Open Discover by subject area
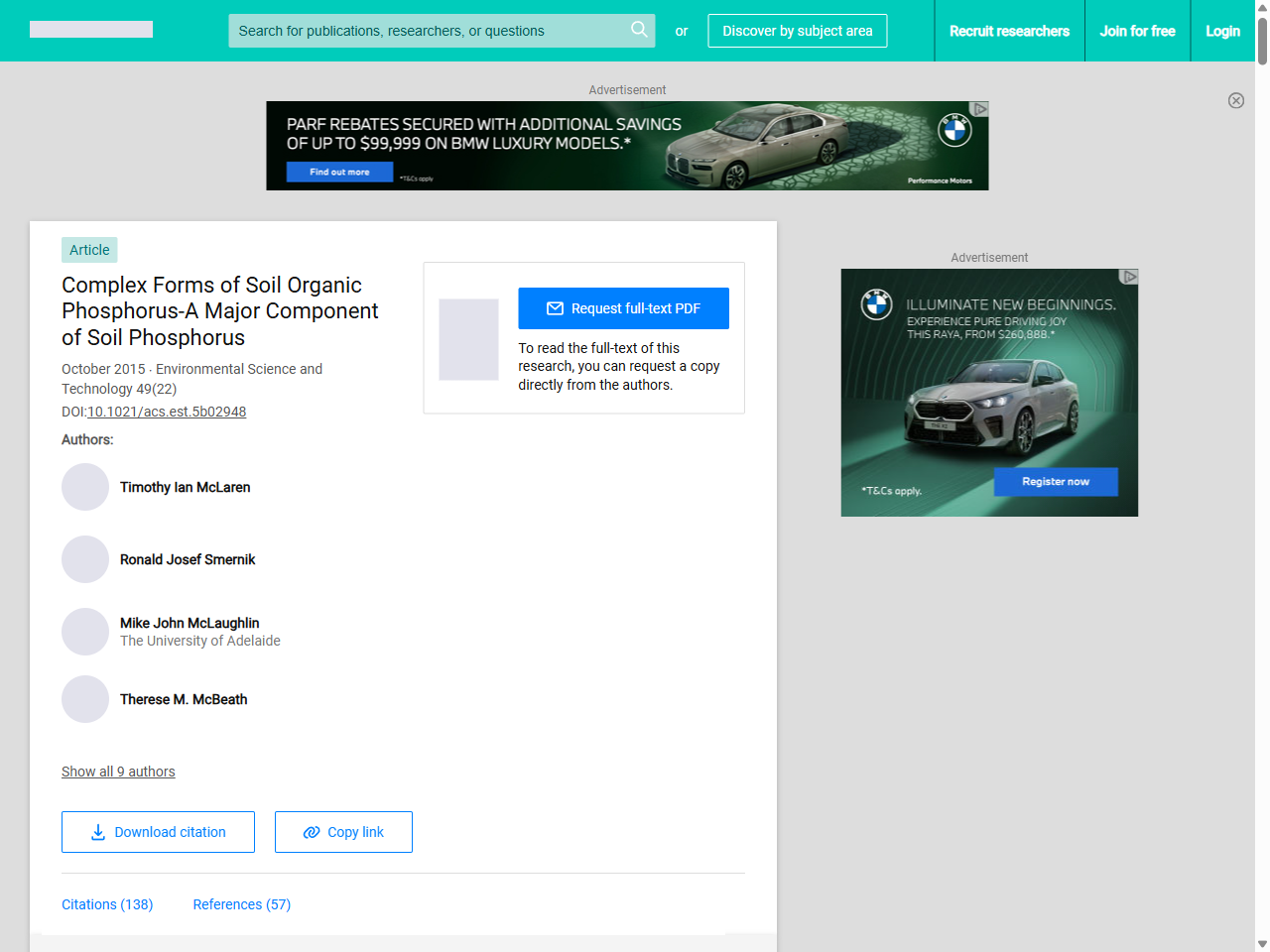 [x=797, y=31]
